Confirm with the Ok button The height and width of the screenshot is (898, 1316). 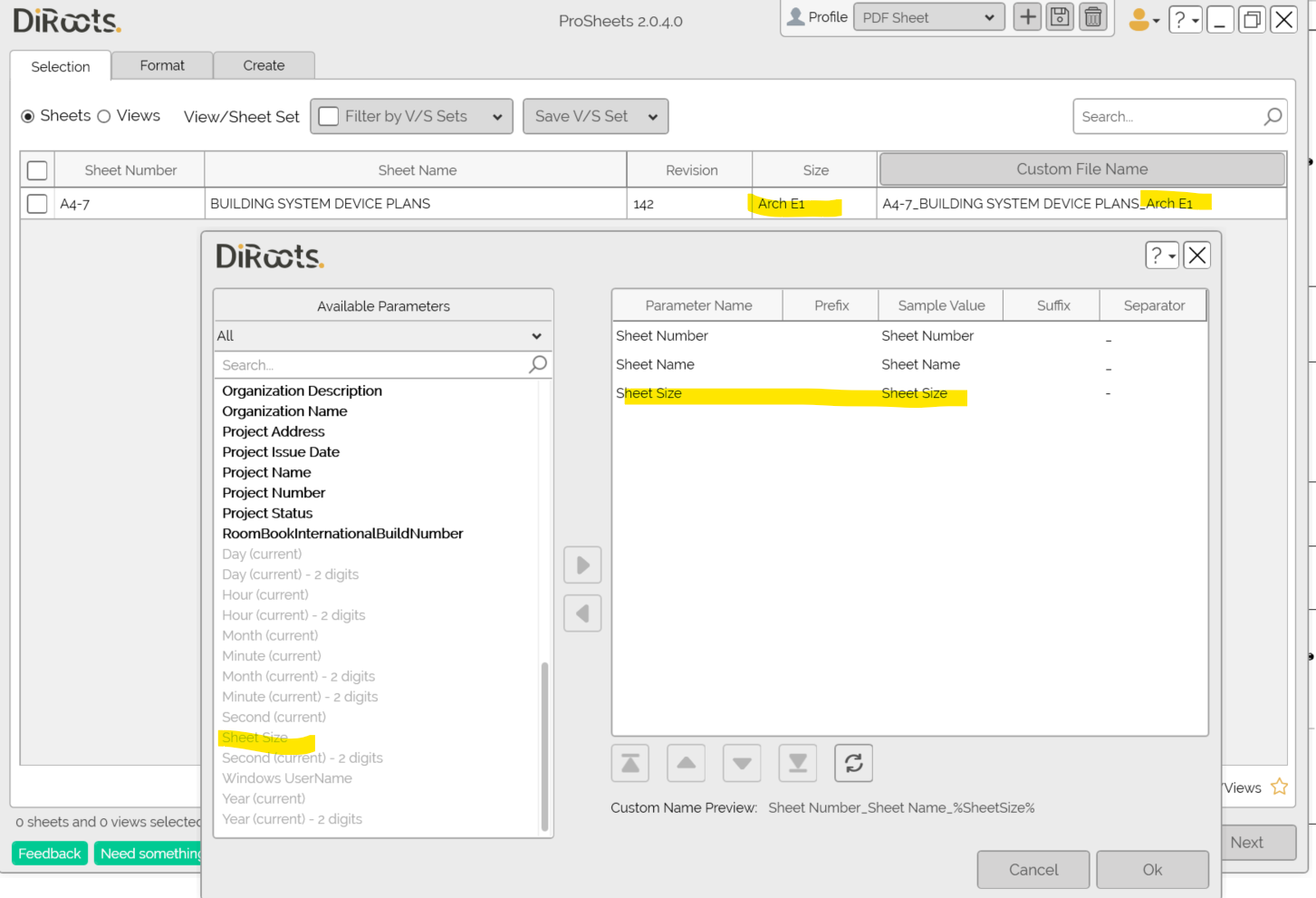click(x=1152, y=870)
